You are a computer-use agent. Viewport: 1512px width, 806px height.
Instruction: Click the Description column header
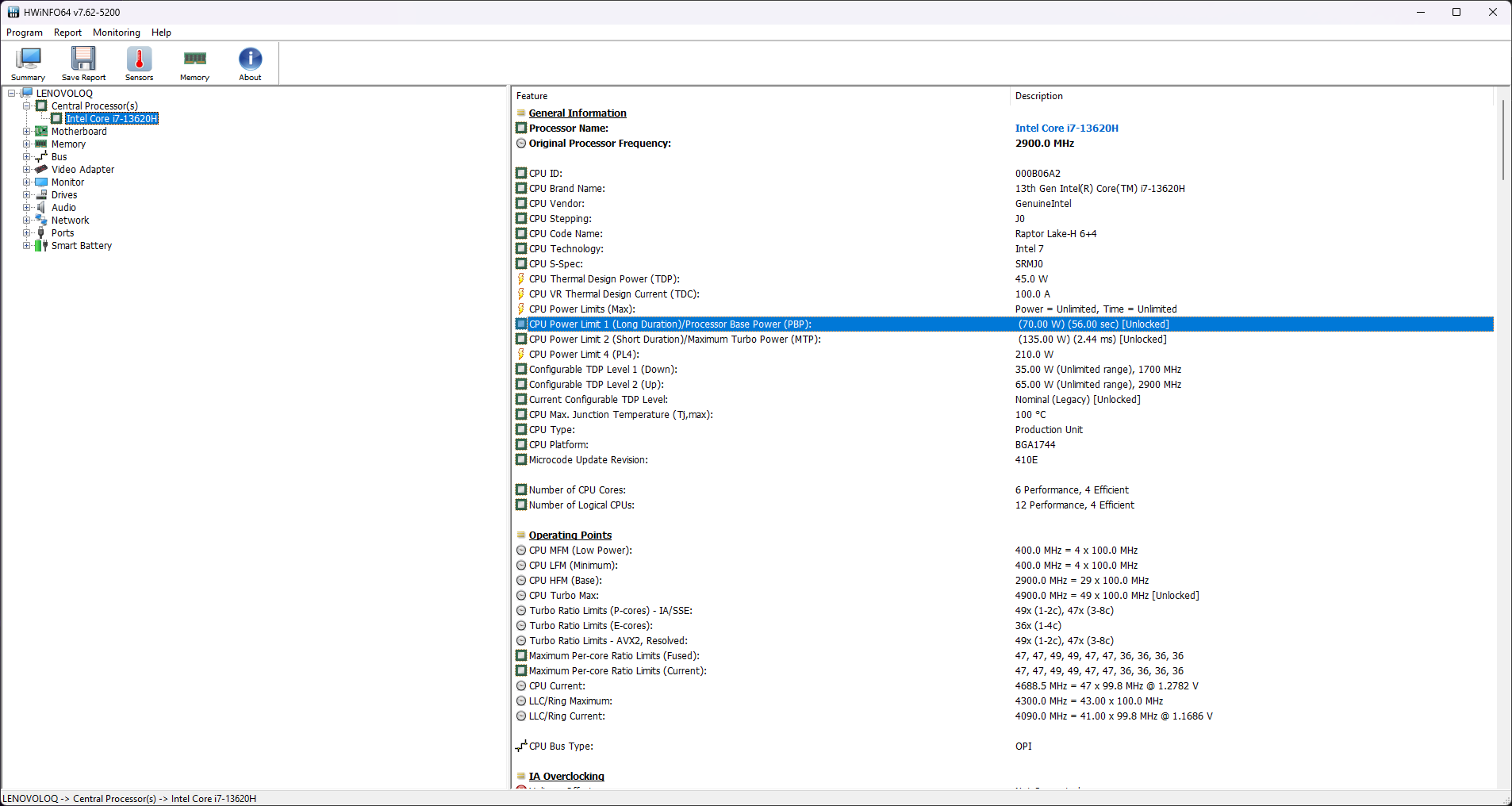[1039, 96]
